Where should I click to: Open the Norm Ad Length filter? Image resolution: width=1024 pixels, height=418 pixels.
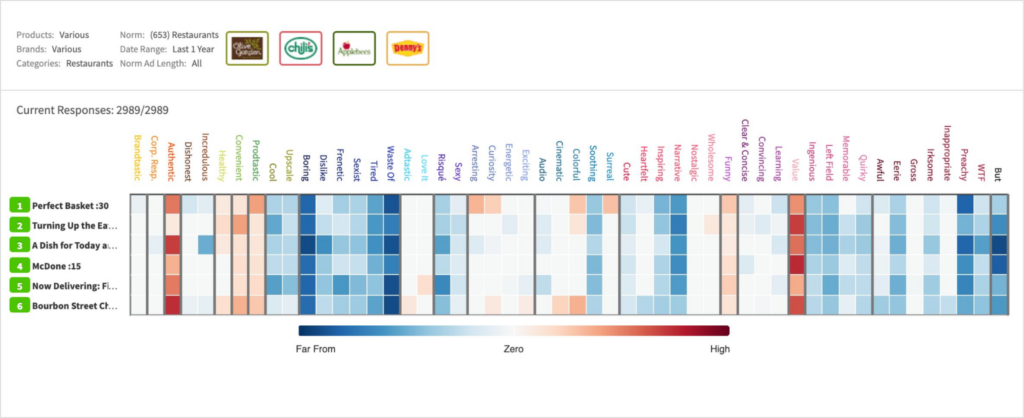[x=196, y=63]
